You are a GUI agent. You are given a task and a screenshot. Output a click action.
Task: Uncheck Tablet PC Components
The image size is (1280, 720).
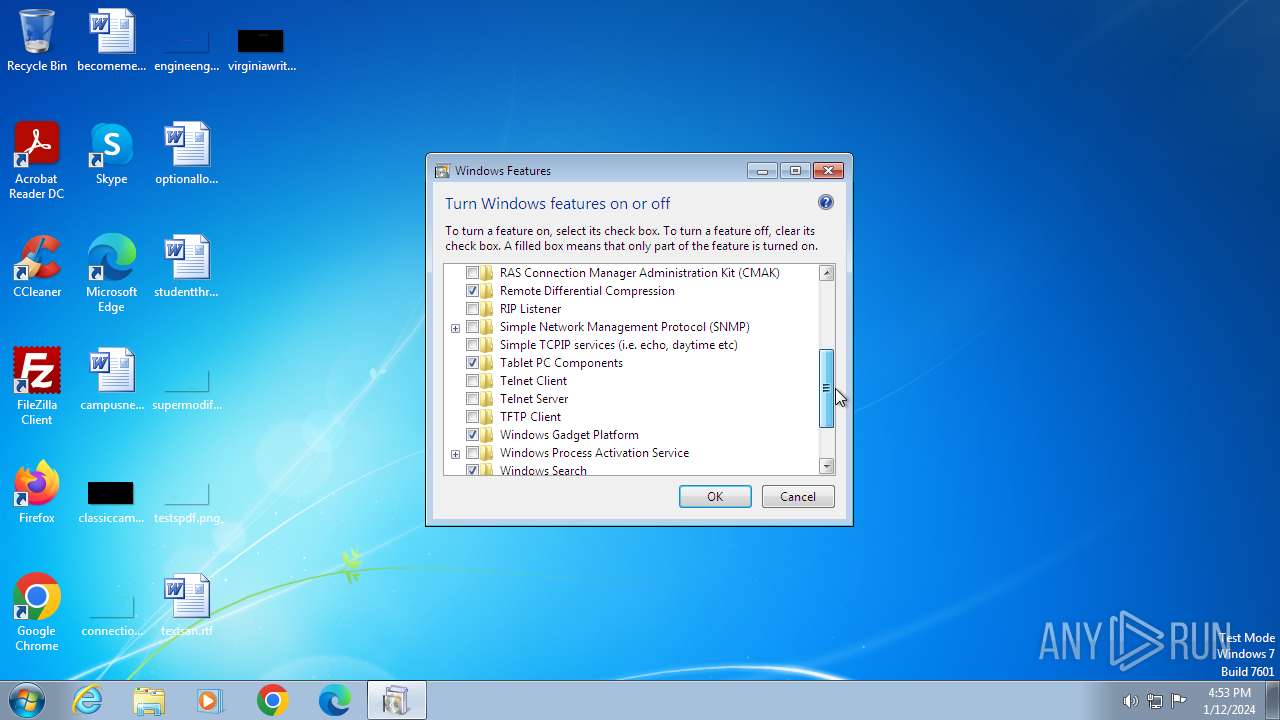[x=473, y=363]
